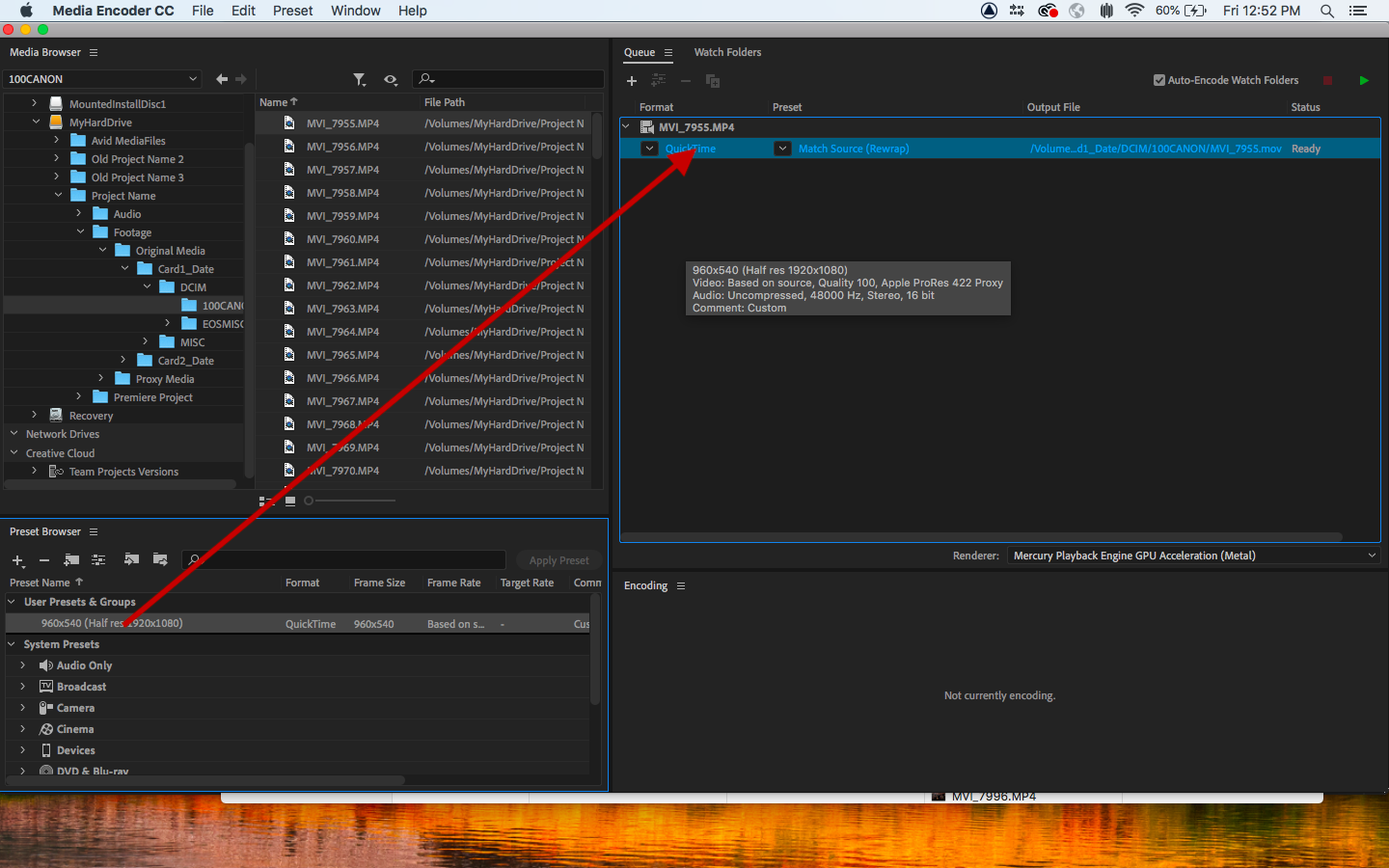This screenshot has width=1389, height=868.
Task: Click the Media Browser search field
Action: [x=508, y=79]
